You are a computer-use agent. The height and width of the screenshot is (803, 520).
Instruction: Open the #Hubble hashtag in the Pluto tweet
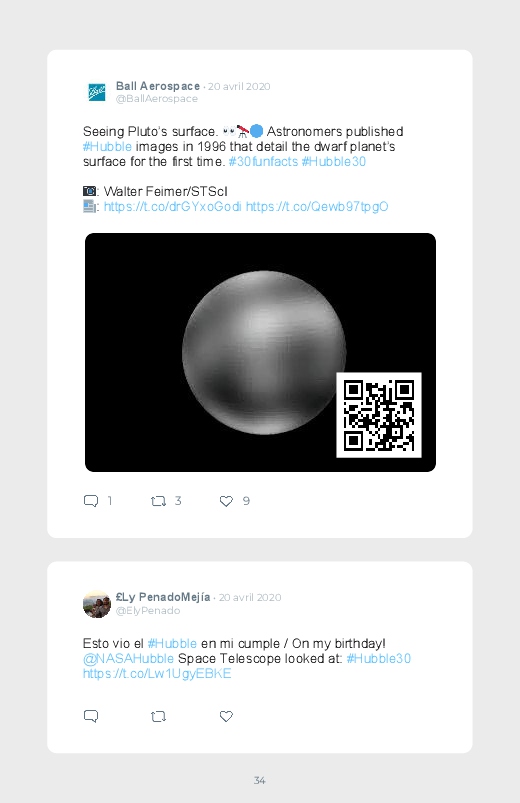tap(108, 146)
